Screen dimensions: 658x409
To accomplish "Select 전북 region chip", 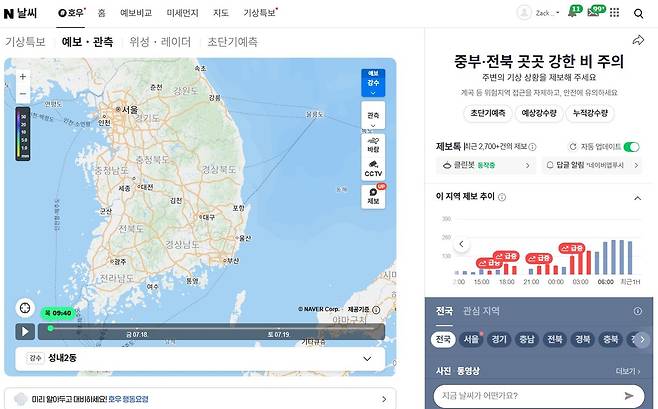I will point(555,339).
